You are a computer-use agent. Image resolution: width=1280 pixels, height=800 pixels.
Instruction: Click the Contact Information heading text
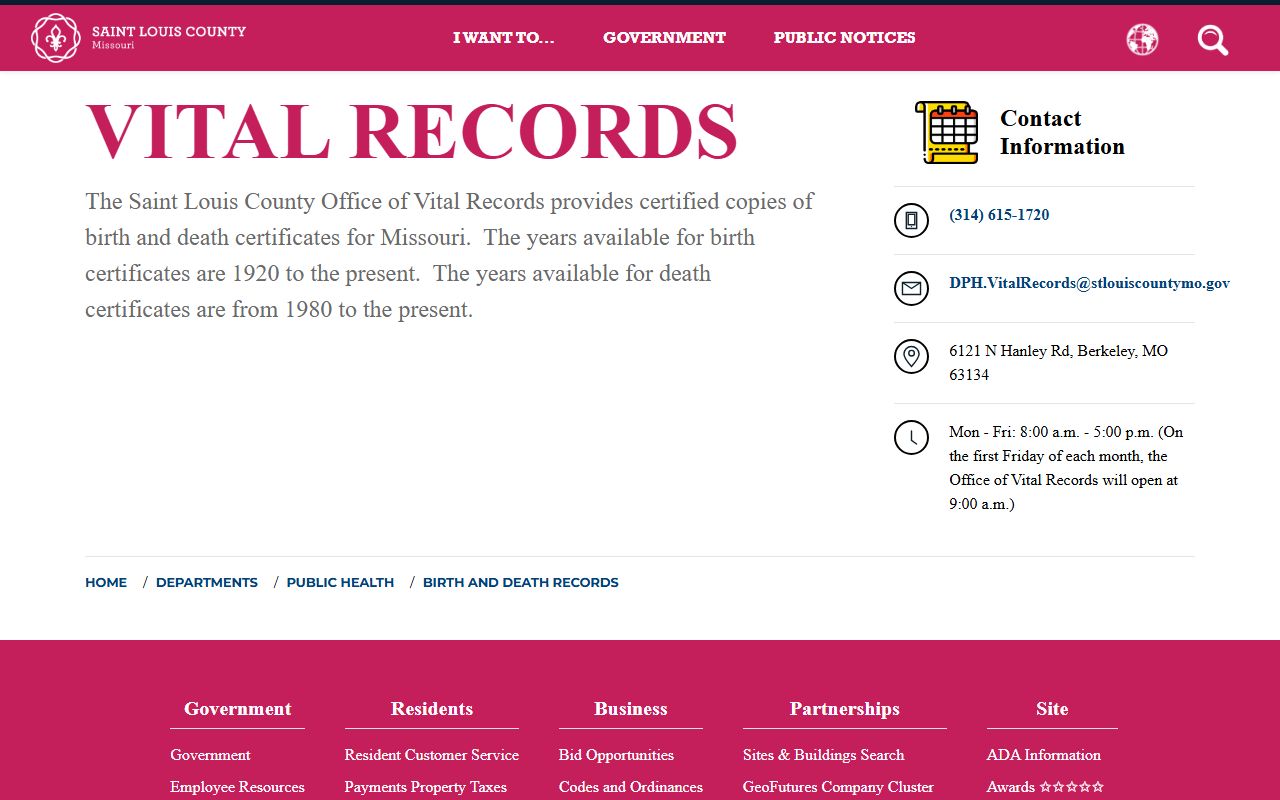click(1062, 132)
